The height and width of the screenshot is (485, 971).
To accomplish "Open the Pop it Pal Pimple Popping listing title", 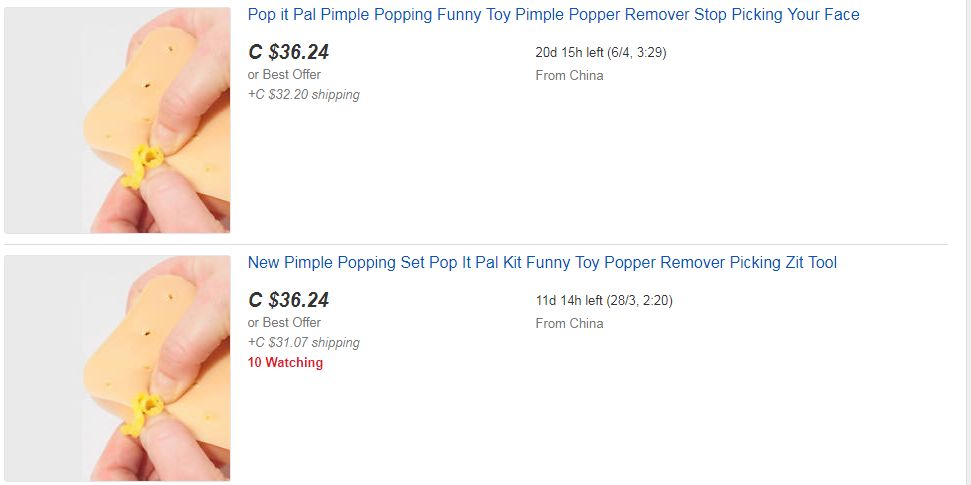I will (553, 15).
